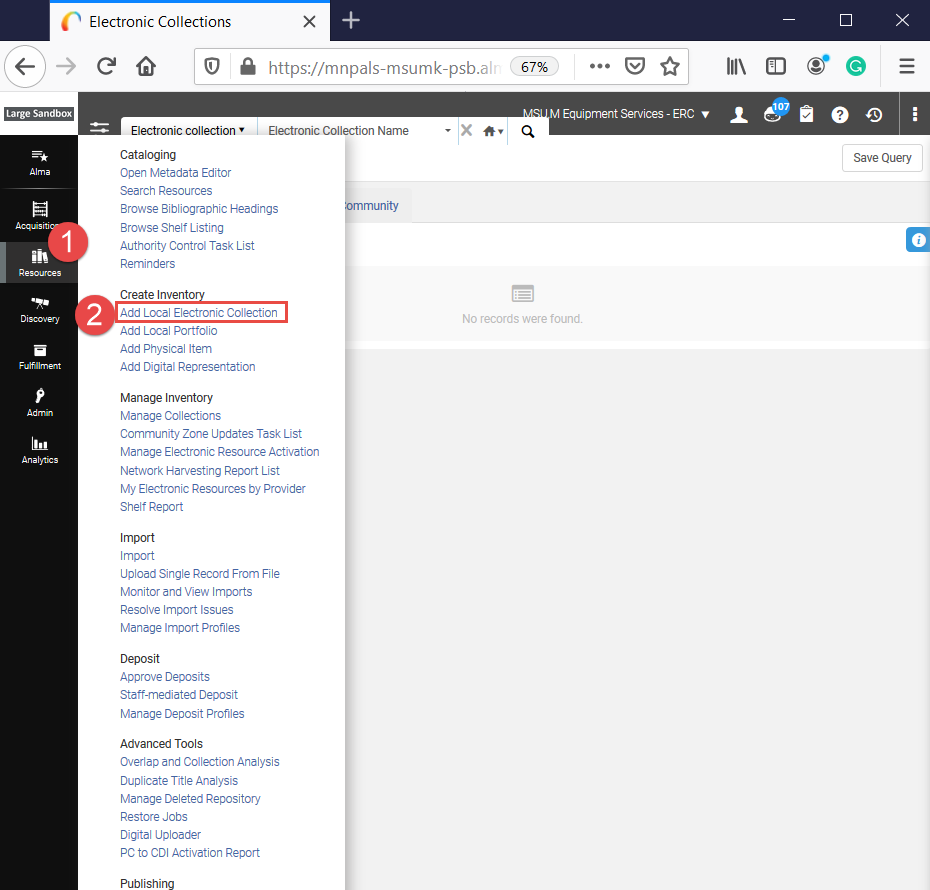
Task: Close the Electronic Collections browser tab
Action: coord(309,21)
